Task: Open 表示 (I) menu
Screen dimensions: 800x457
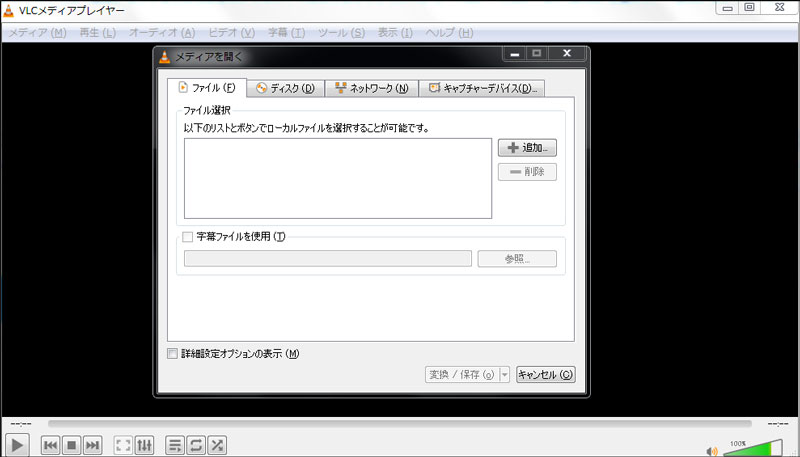Action: pos(395,33)
